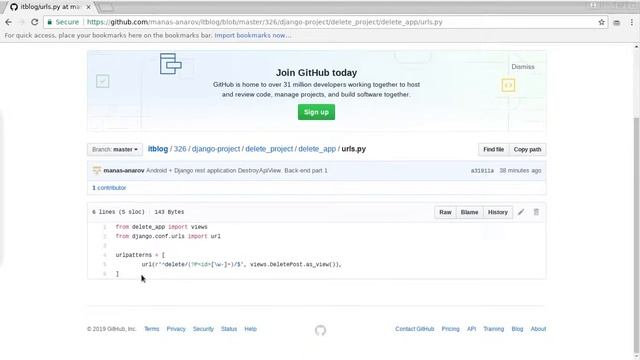Open footer Training link
Screen dimensions: 640x360
pyautogui.click(x=493, y=329)
